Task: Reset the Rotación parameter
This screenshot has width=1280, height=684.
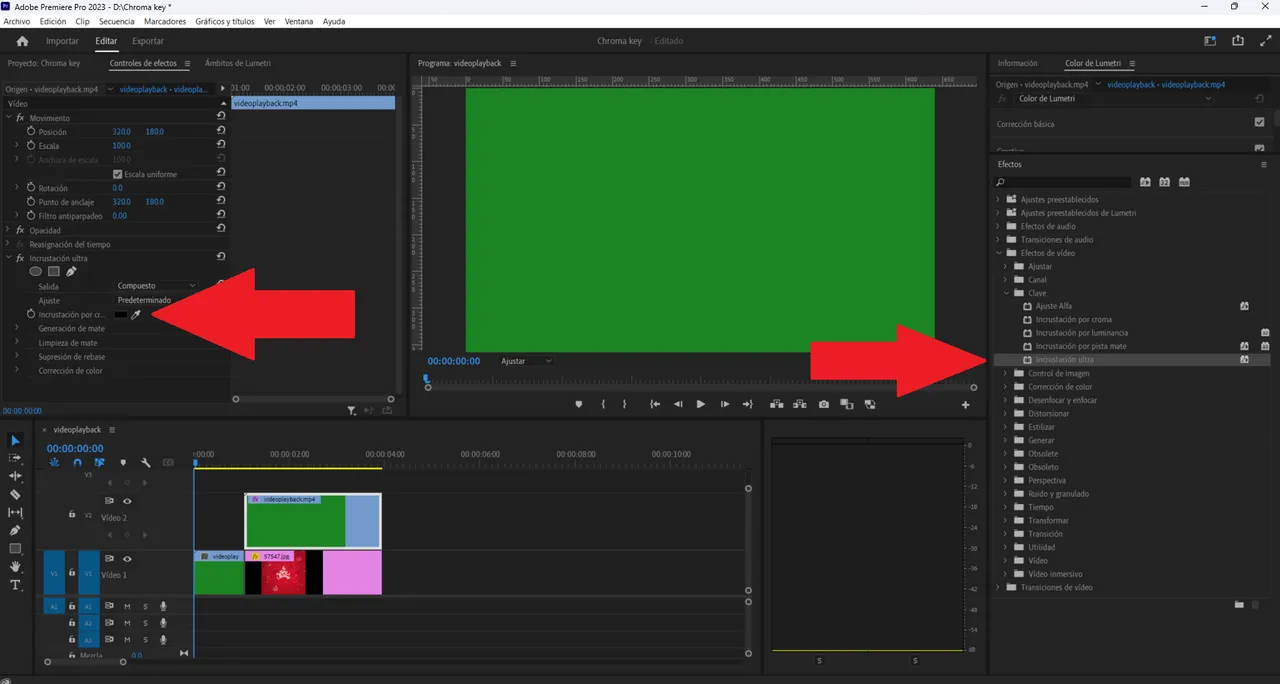Action: pos(221,187)
